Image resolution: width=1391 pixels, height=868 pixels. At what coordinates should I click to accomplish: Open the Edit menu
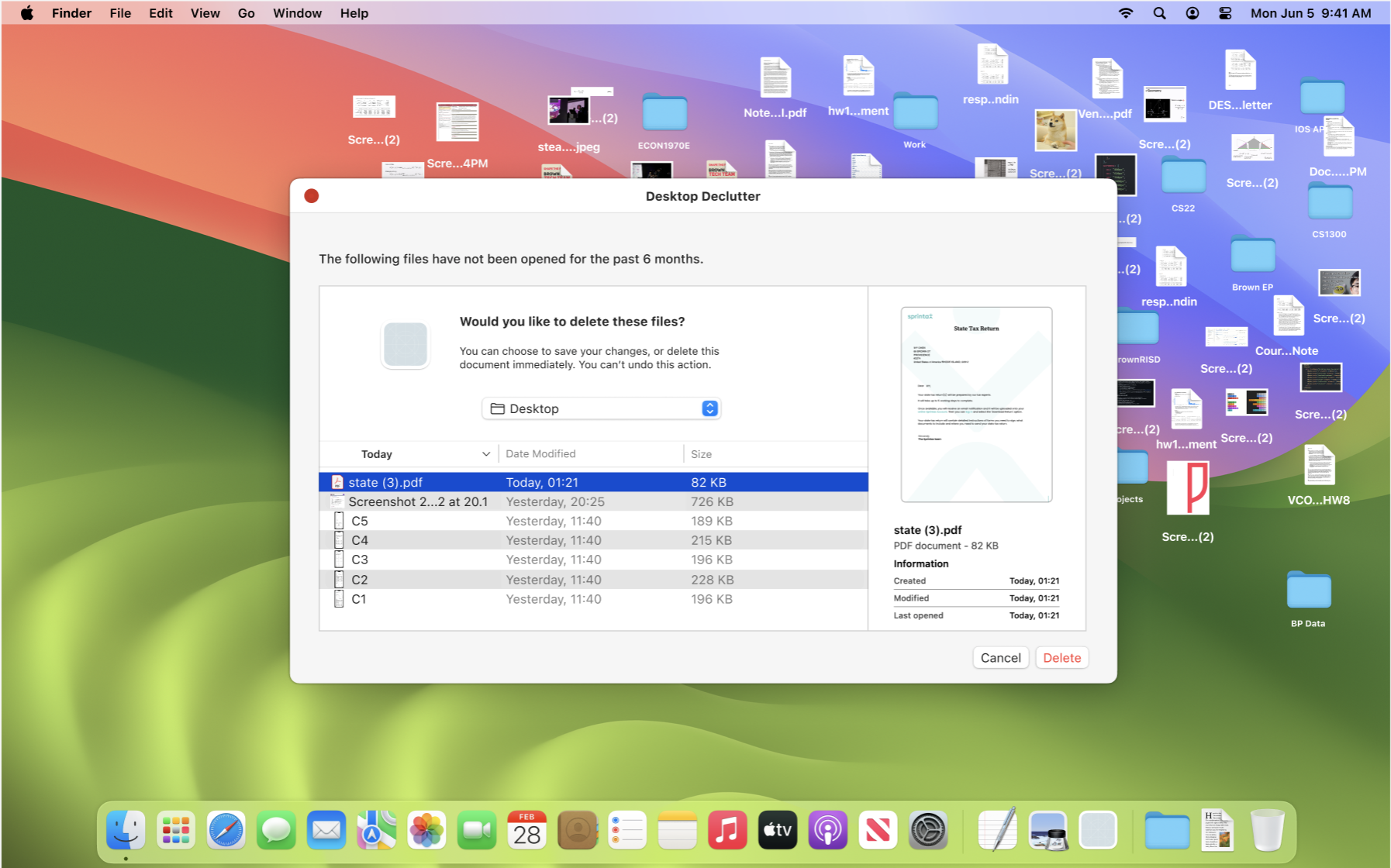coord(160,13)
